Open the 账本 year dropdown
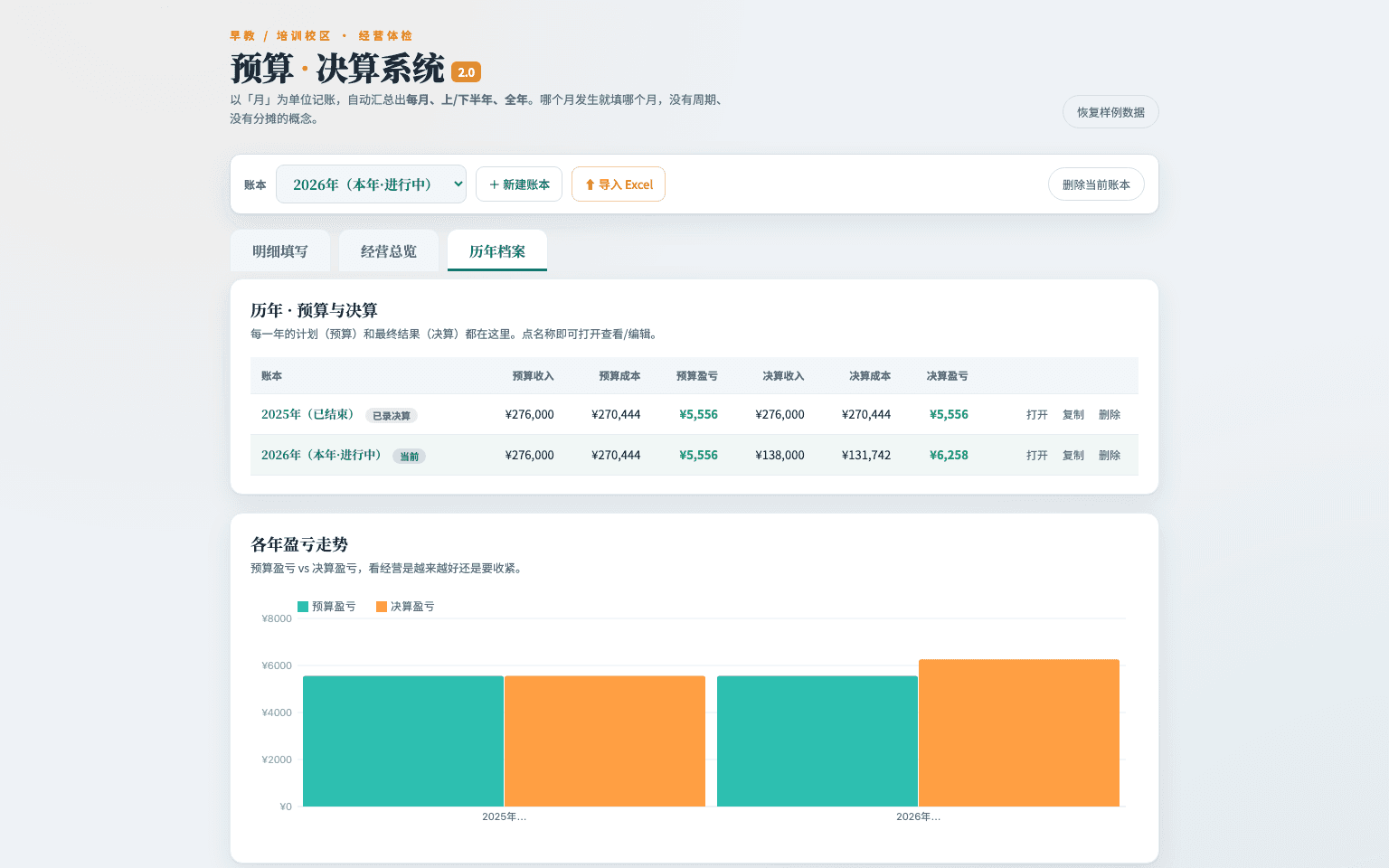Image resolution: width=1389 pixels, height=868 pixels. tap(371, 184)
